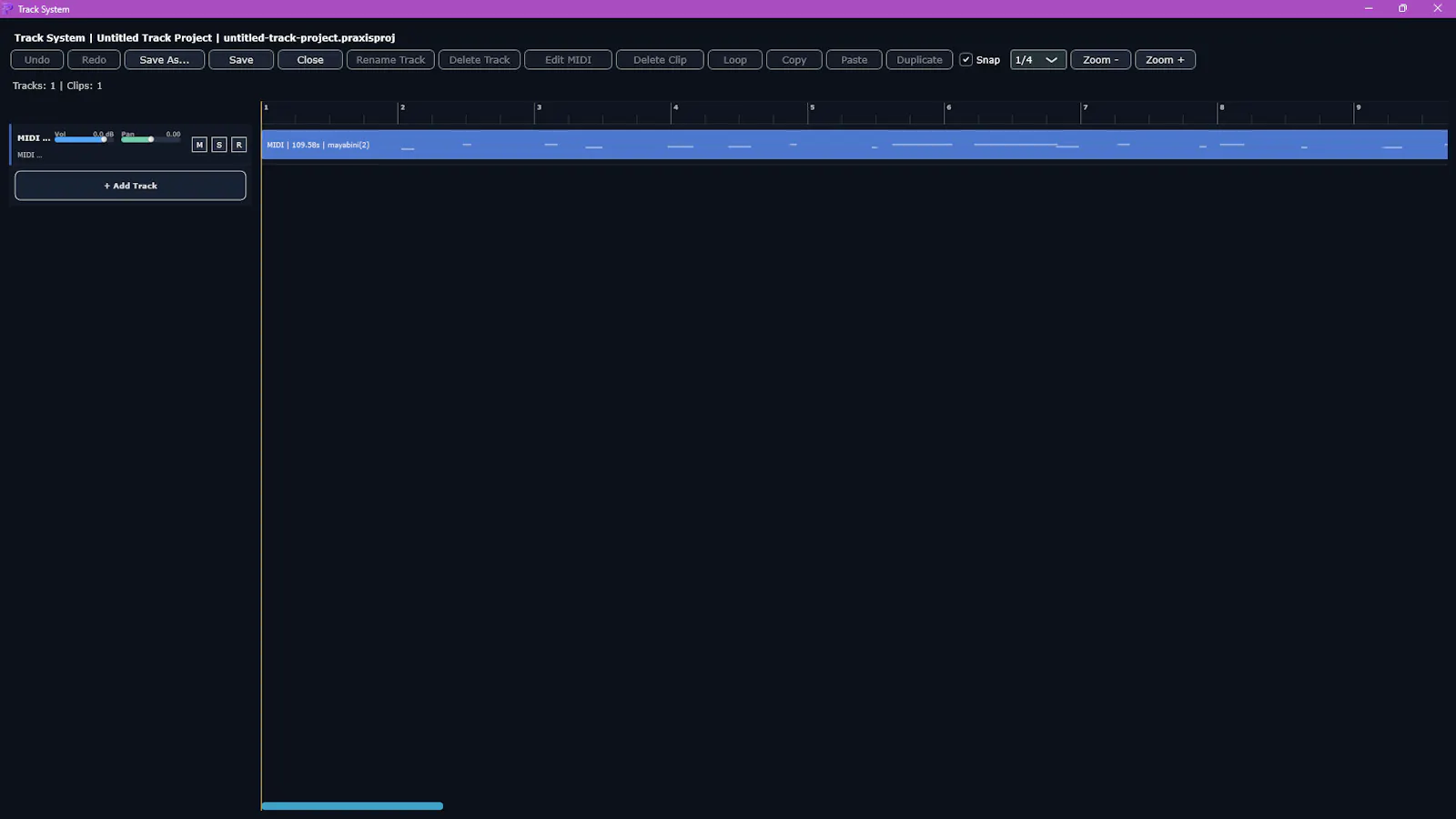Open Edit MIDI editor
This screenshot has width=1456, height=819.
click(568, 60)
